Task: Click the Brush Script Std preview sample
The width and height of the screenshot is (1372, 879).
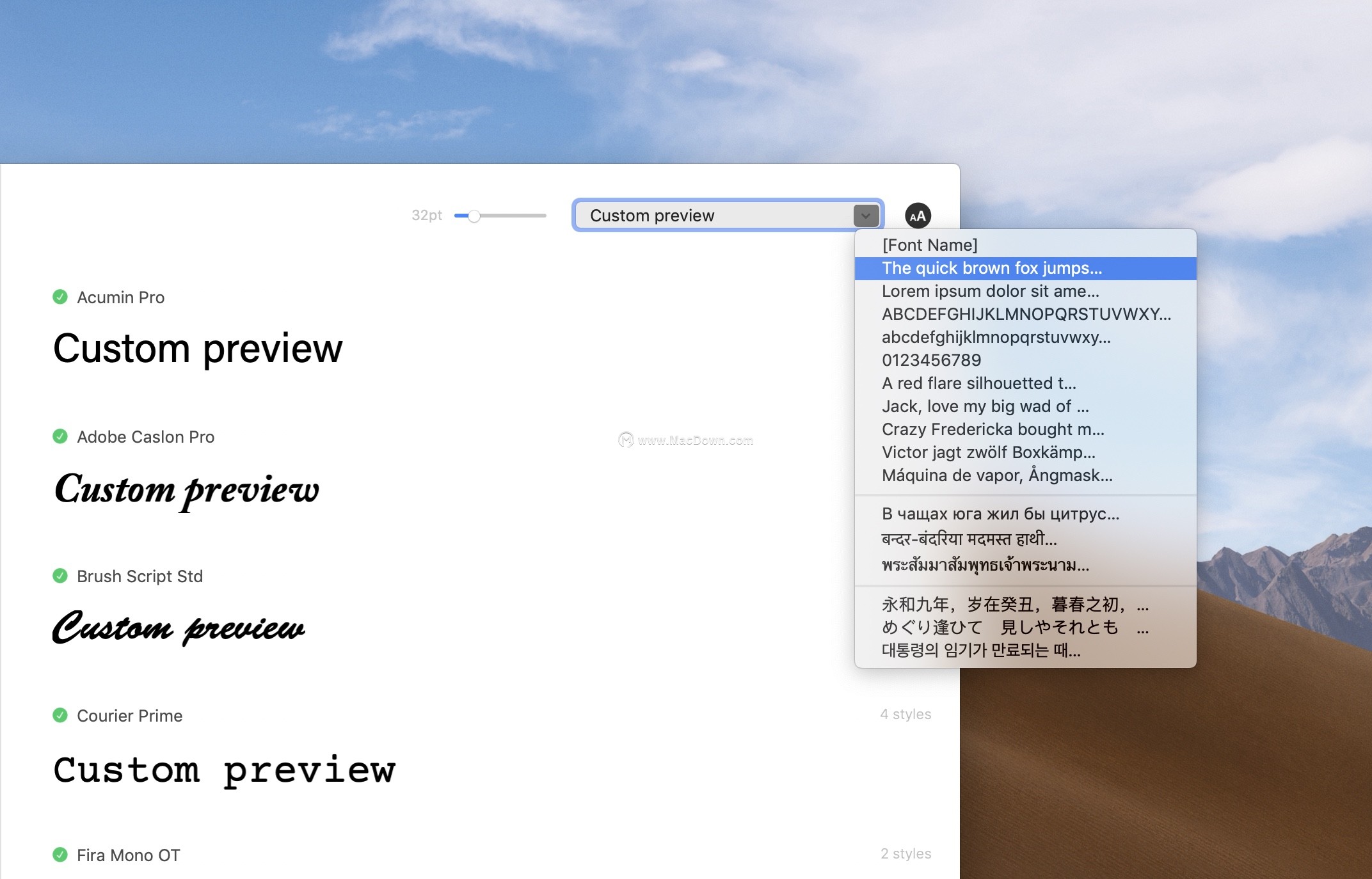Action: pyautogui.click(x=179, y=627)
